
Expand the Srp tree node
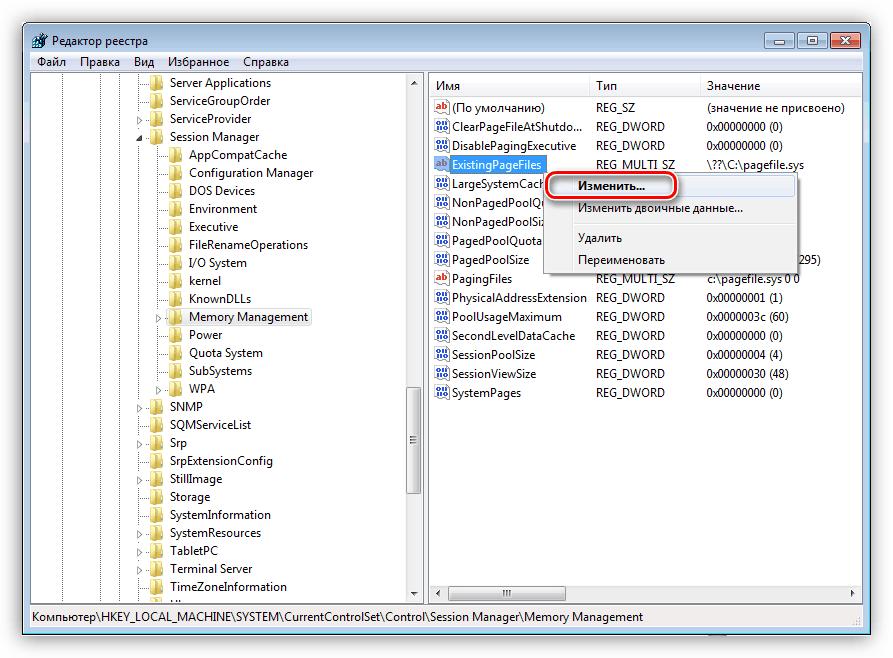pyautogui.click(x=140, y=444)
